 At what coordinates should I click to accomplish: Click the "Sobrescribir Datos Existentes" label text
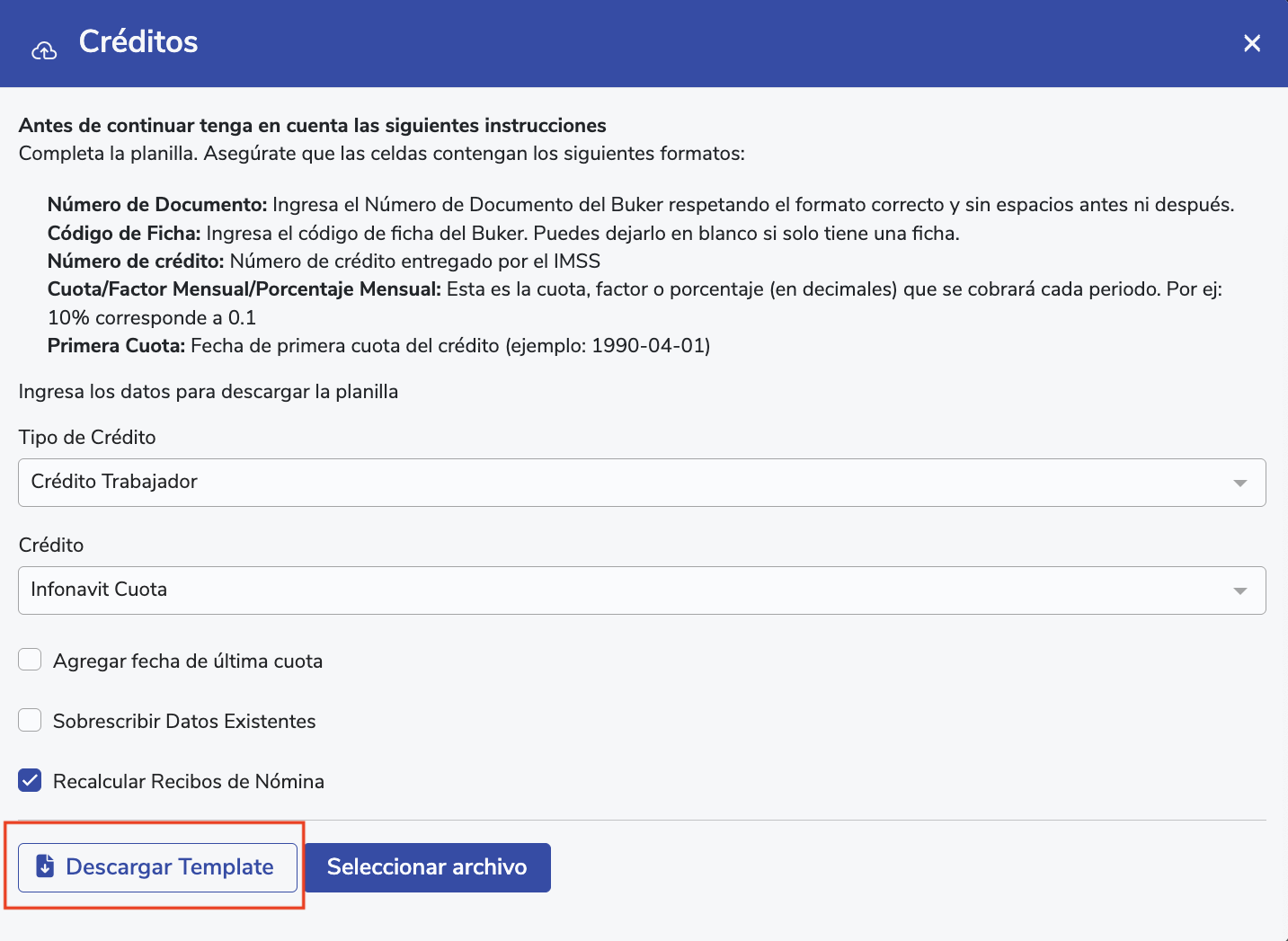(184, 722)
